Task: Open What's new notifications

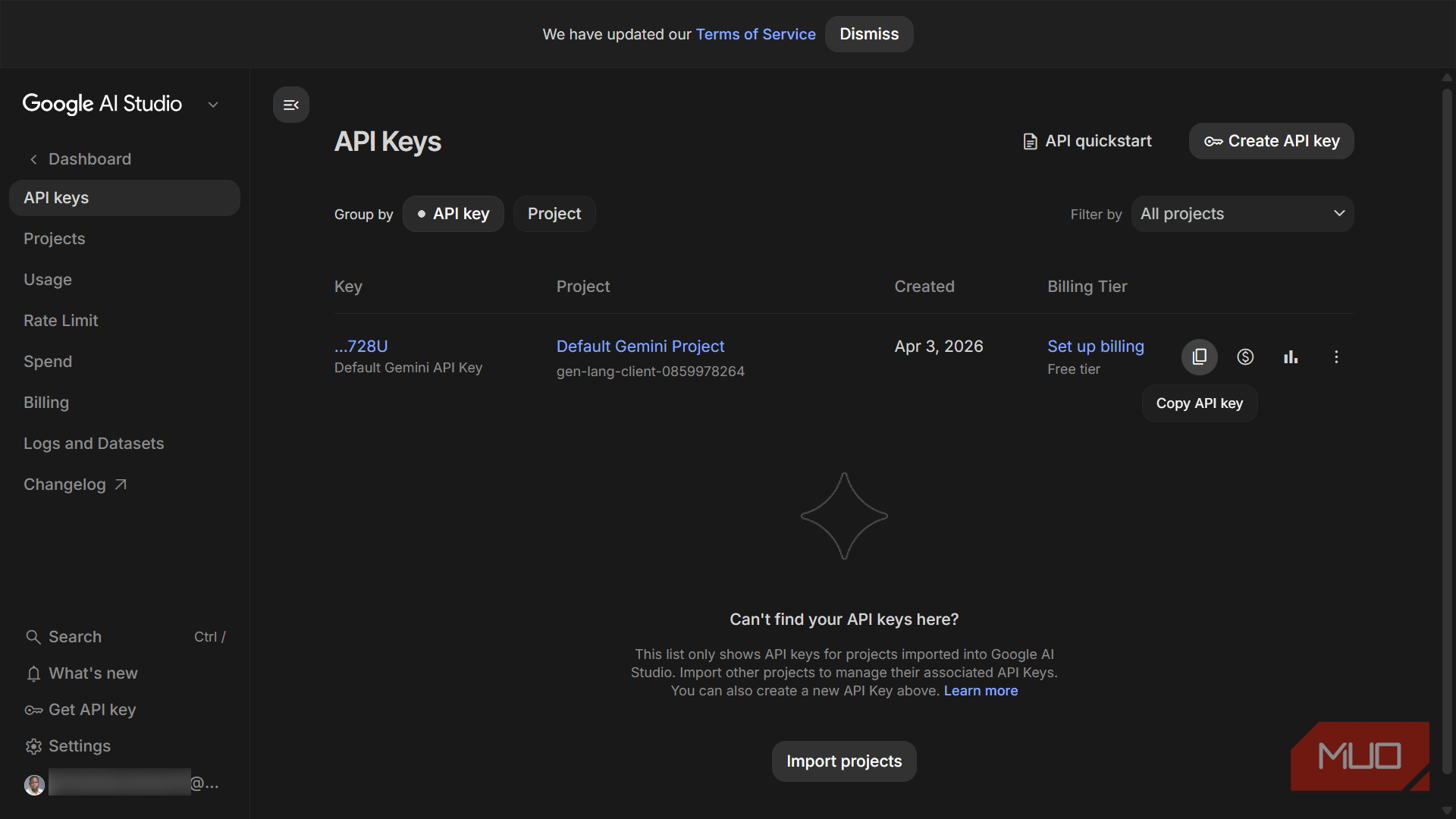Action: [x=81, y=673]
